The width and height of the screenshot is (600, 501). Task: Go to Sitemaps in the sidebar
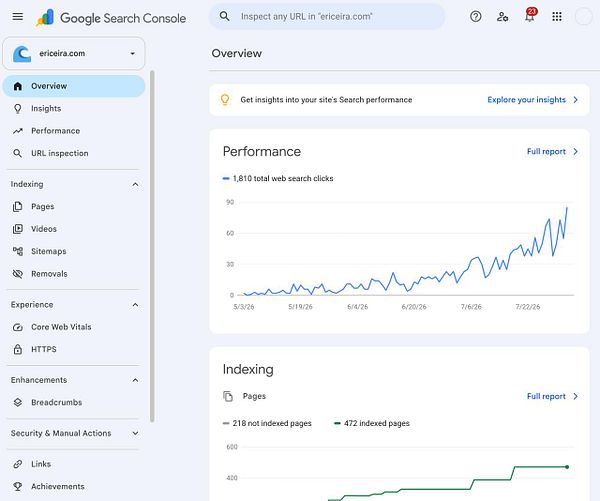(74, 251)
